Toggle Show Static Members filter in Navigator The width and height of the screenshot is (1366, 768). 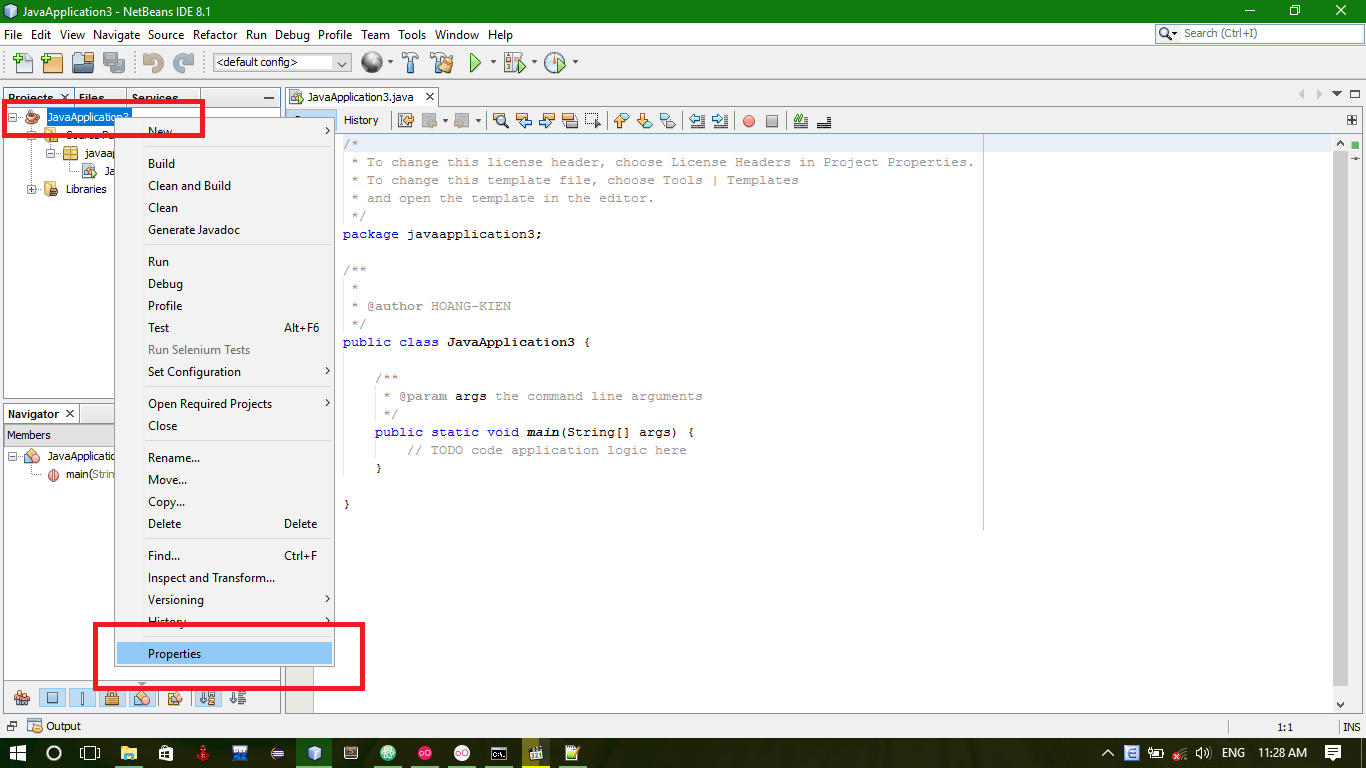click(x=82, y=698)
